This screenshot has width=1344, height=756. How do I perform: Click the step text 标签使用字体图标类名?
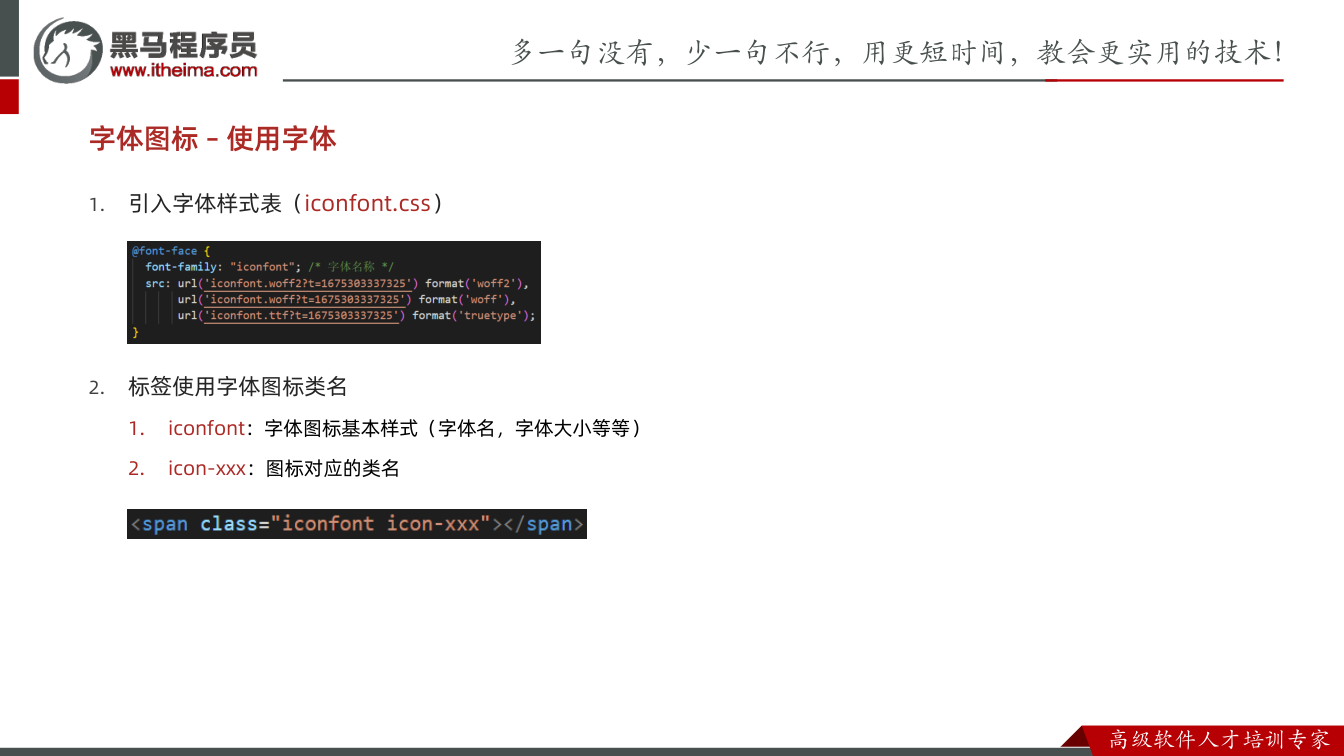pyautogui.click(x=238, y=386)
